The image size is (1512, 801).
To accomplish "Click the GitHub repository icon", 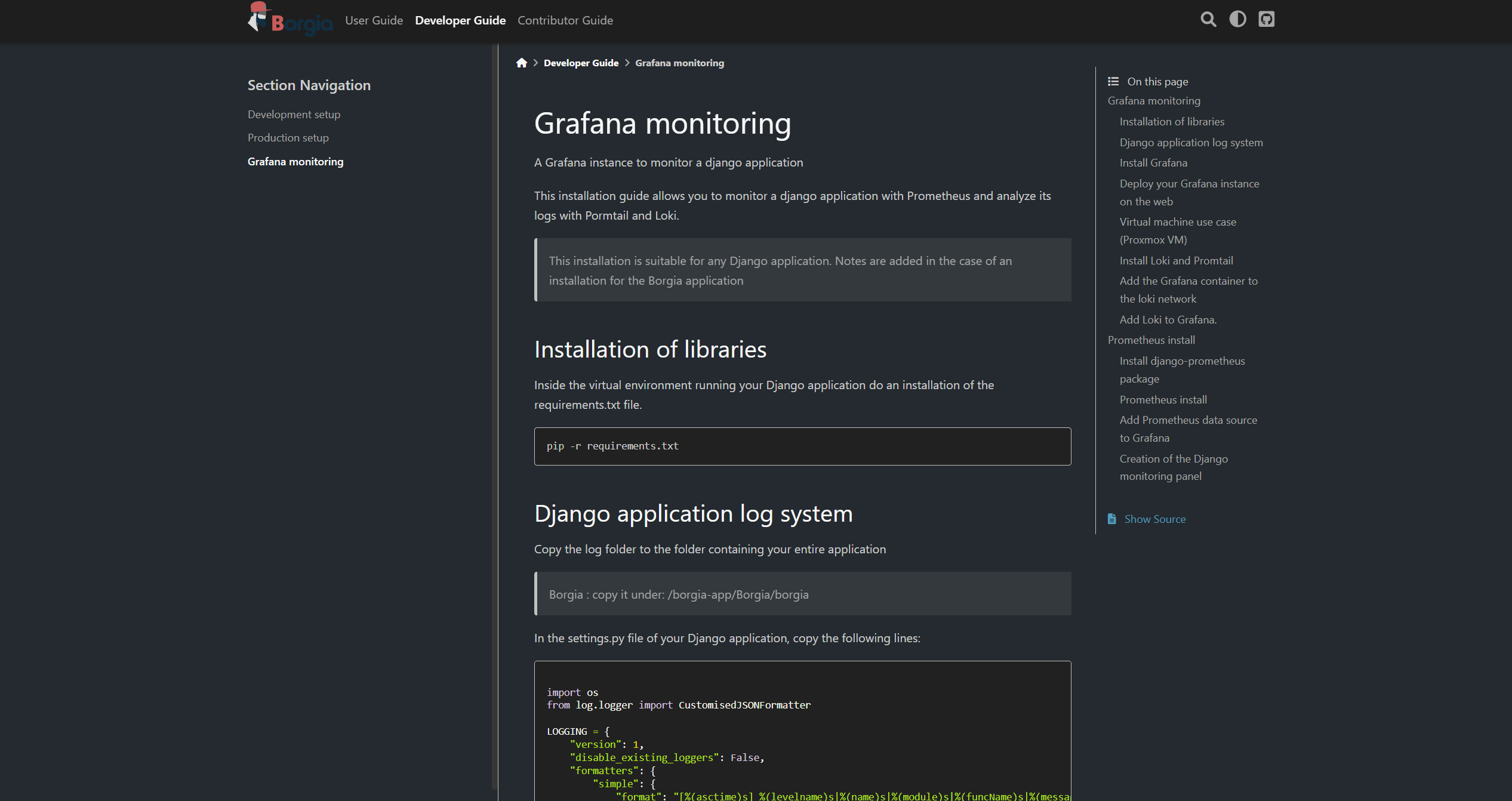I will pos(1266,19).
